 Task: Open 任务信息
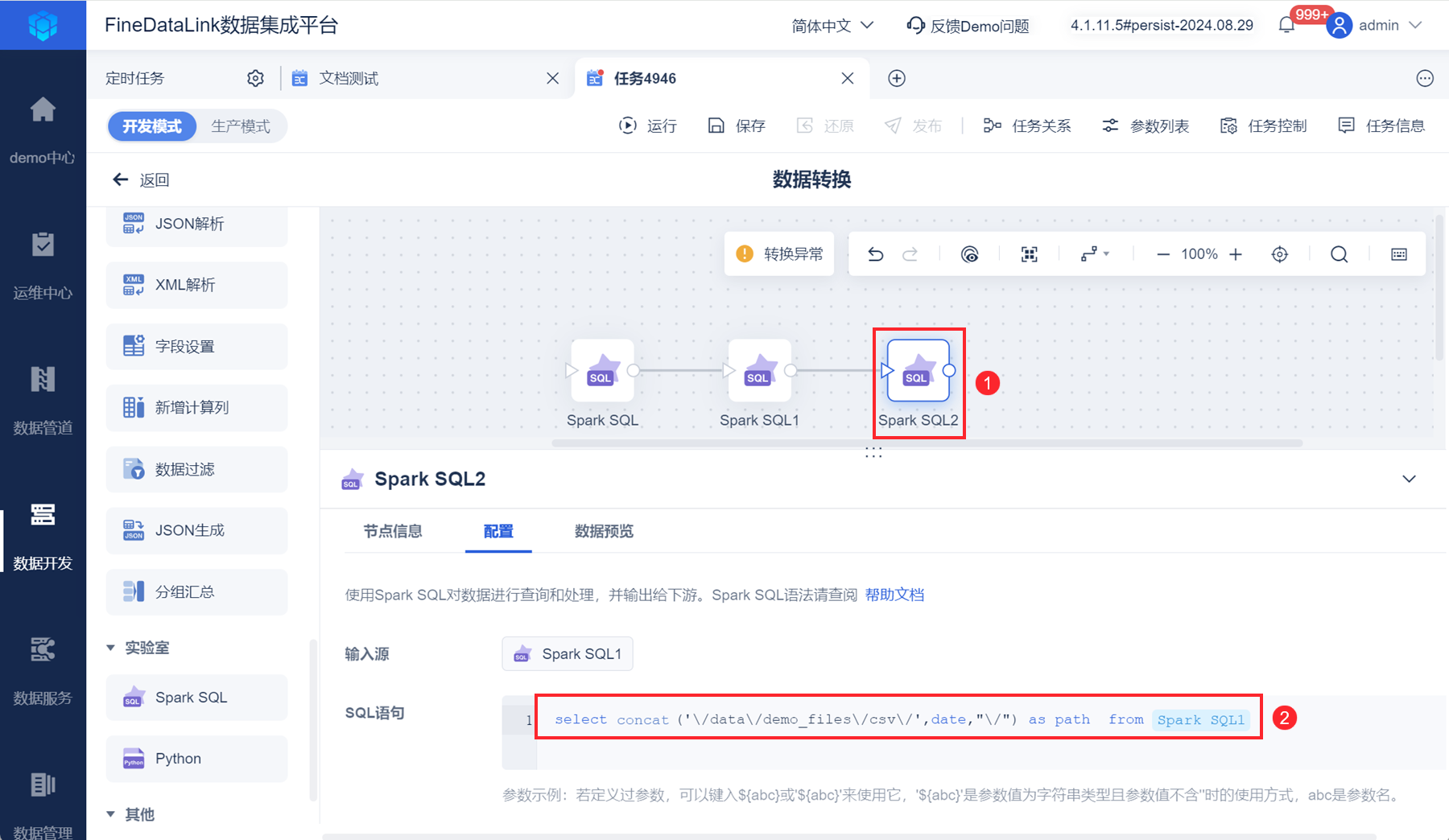pyautogui.click(x=1381, y=126)
